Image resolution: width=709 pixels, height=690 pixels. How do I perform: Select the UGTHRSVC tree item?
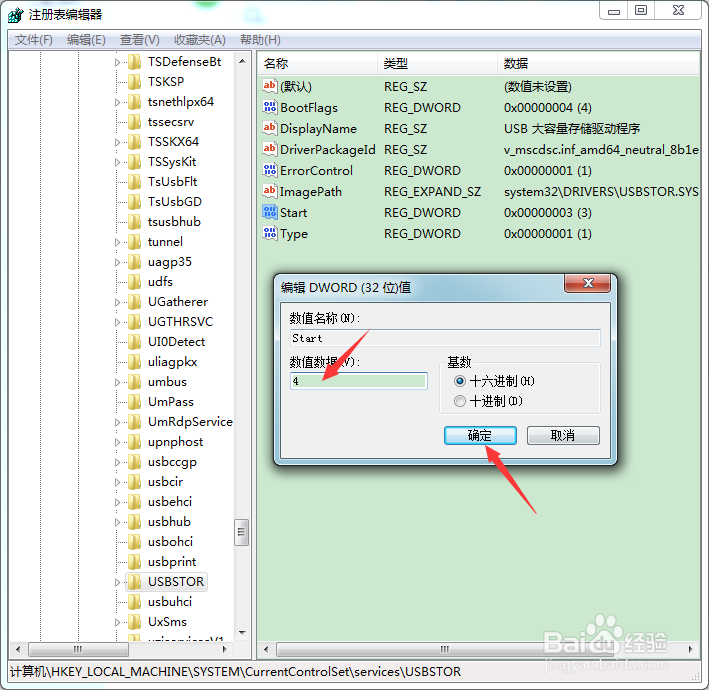point(180,322)
